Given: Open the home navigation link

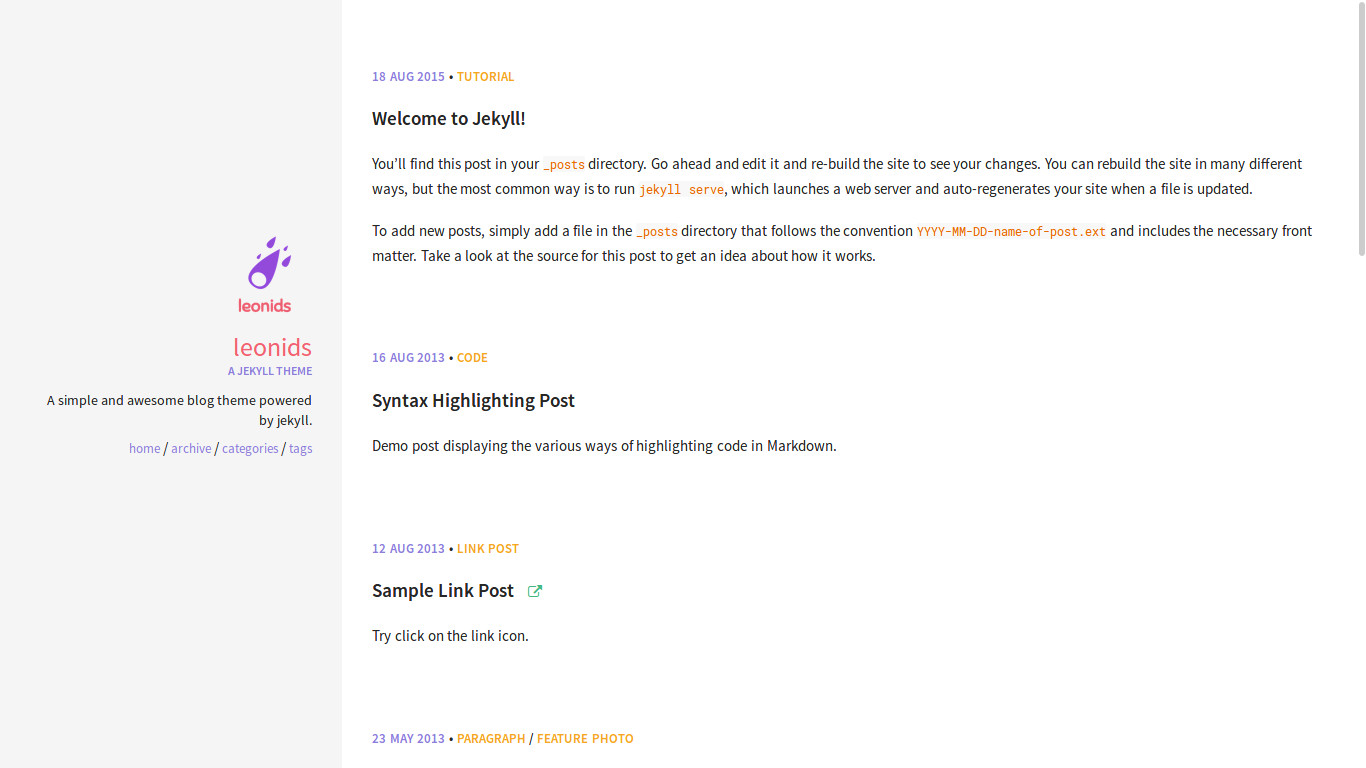Looking at the screenshot, I should (144, 448).
